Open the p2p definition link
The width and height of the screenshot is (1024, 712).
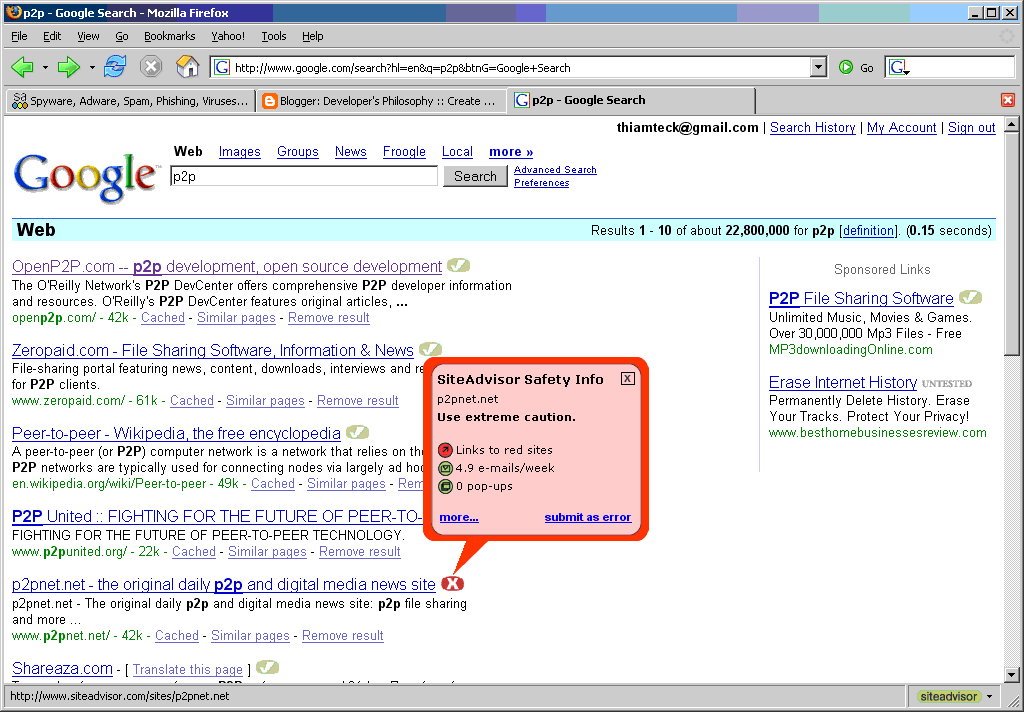tap(868, 231)
